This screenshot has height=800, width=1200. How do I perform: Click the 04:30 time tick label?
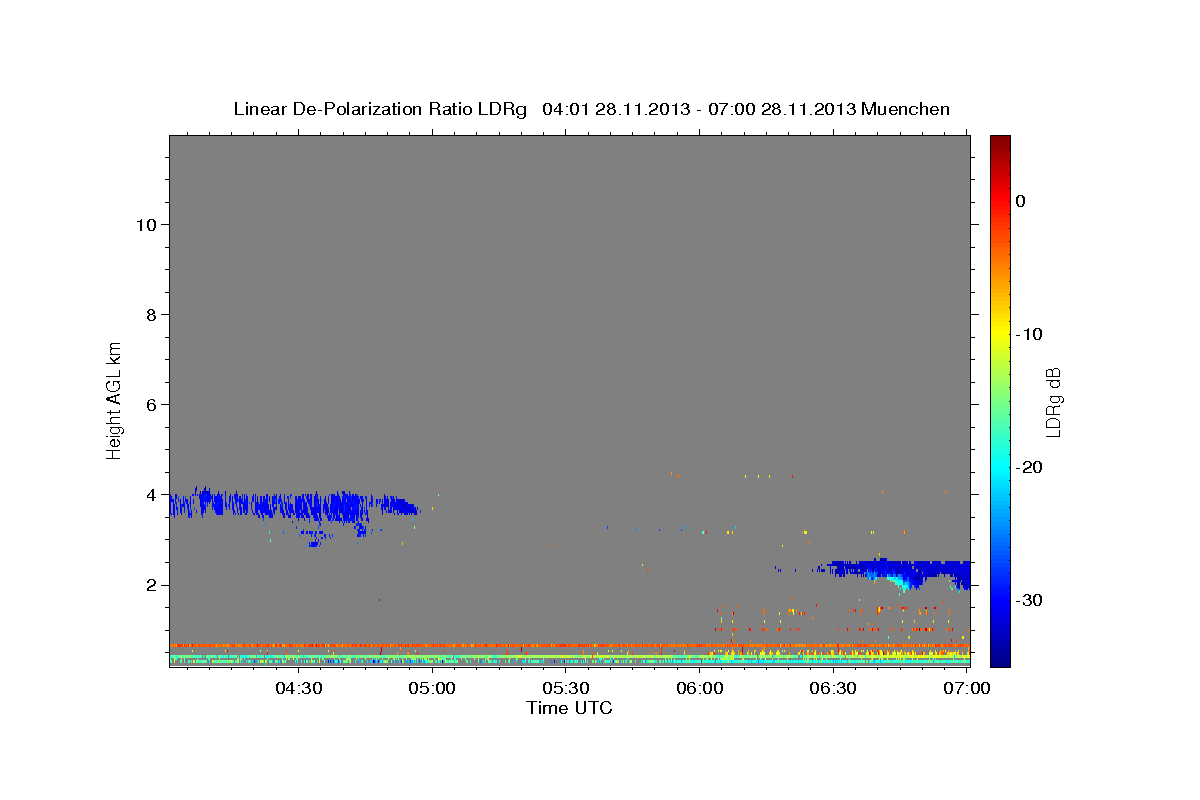pyautogui.click(x=298, y=688)
